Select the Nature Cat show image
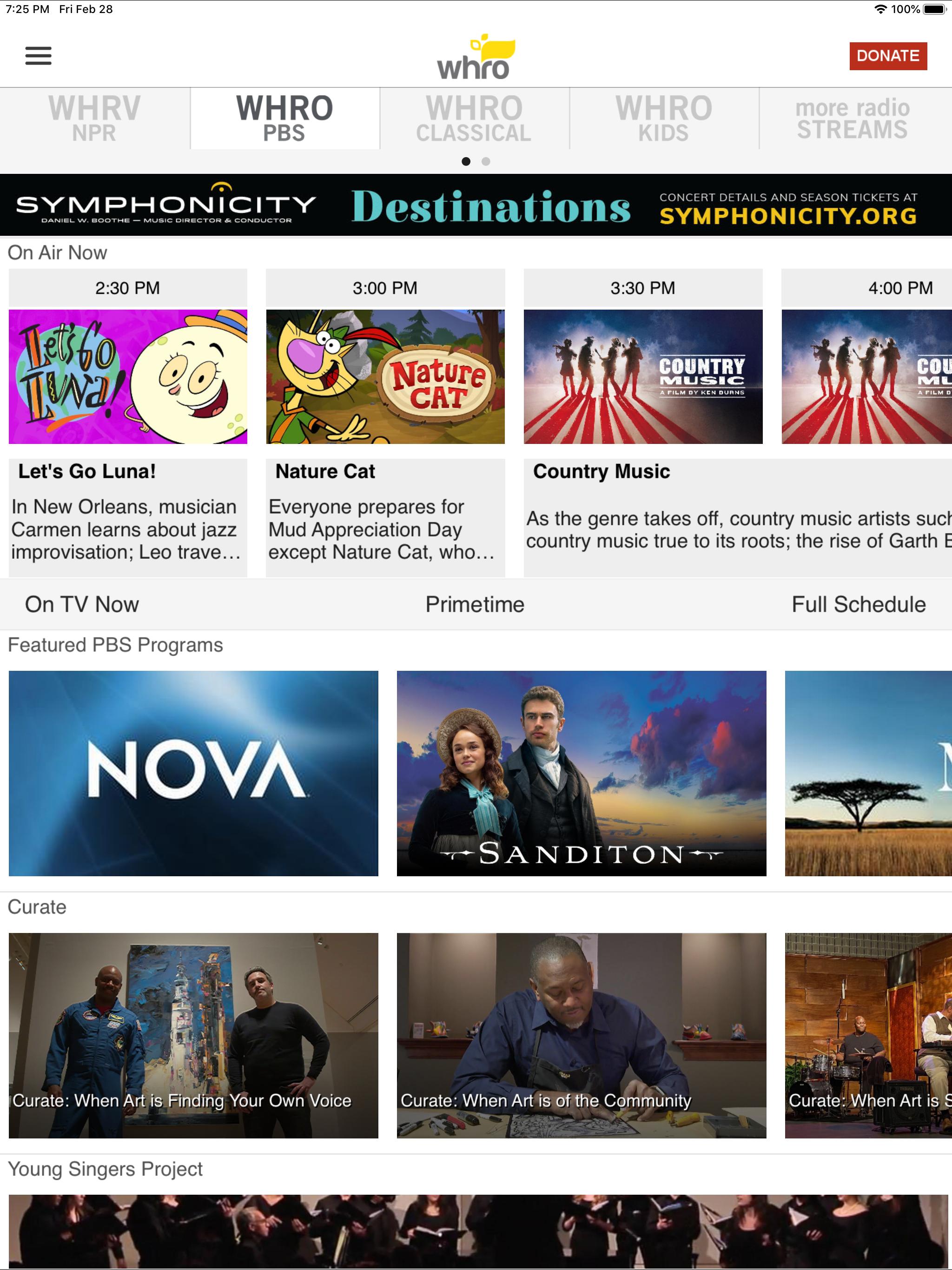Image resolution: width=952 pixels, height=1270 pixels. click(385, 377)
